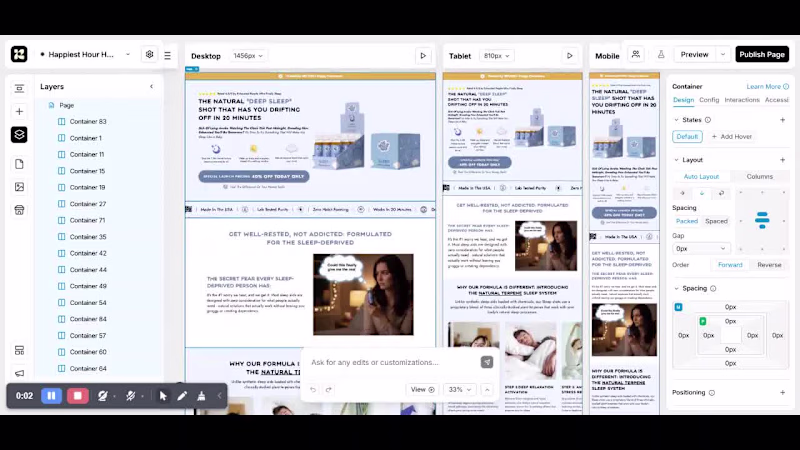Choose Spaced spacing option
Screen dimensions: 800x450
click(716, 221)
